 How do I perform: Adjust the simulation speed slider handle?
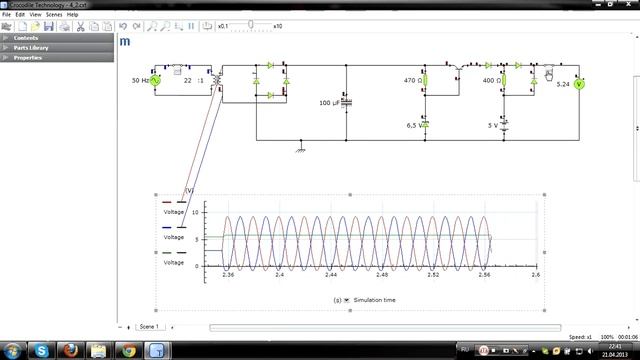[251, 25]
